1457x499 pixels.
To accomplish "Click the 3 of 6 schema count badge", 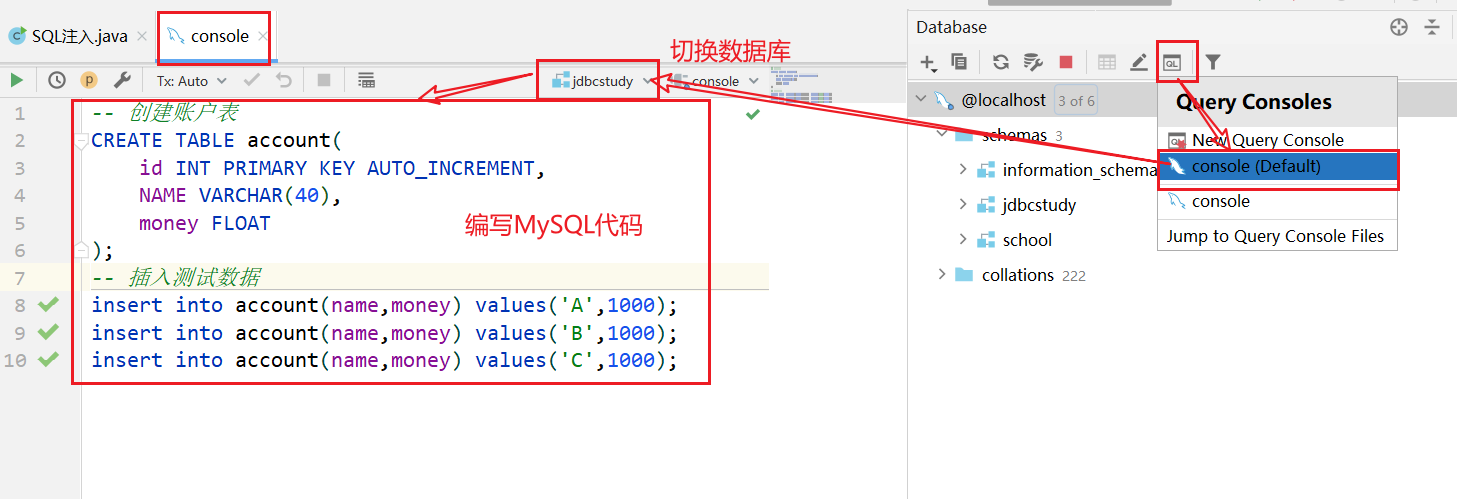I will click(1076, 100).
